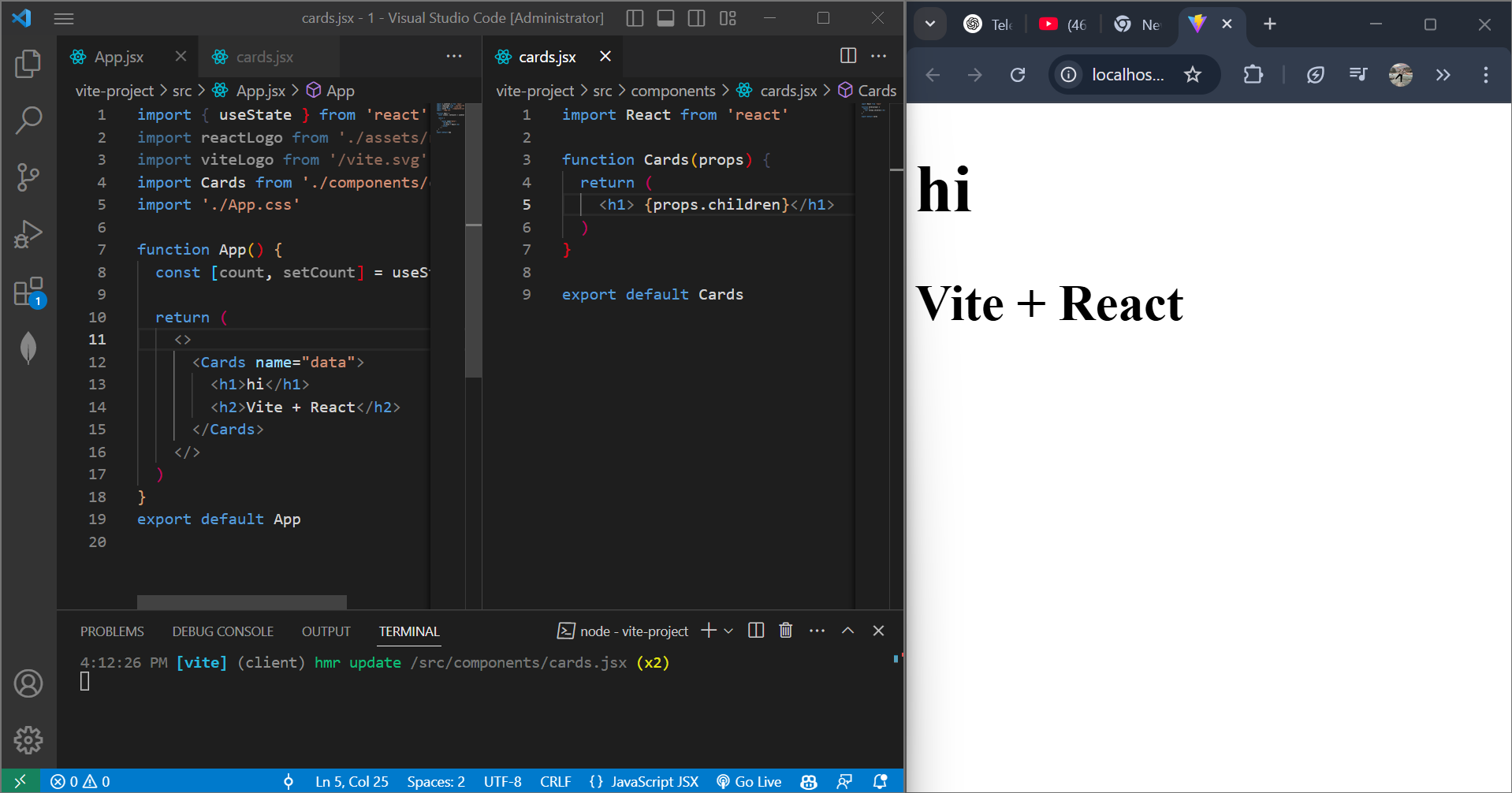Open the OUTPUT panel tab

click(x=326, y=631)
